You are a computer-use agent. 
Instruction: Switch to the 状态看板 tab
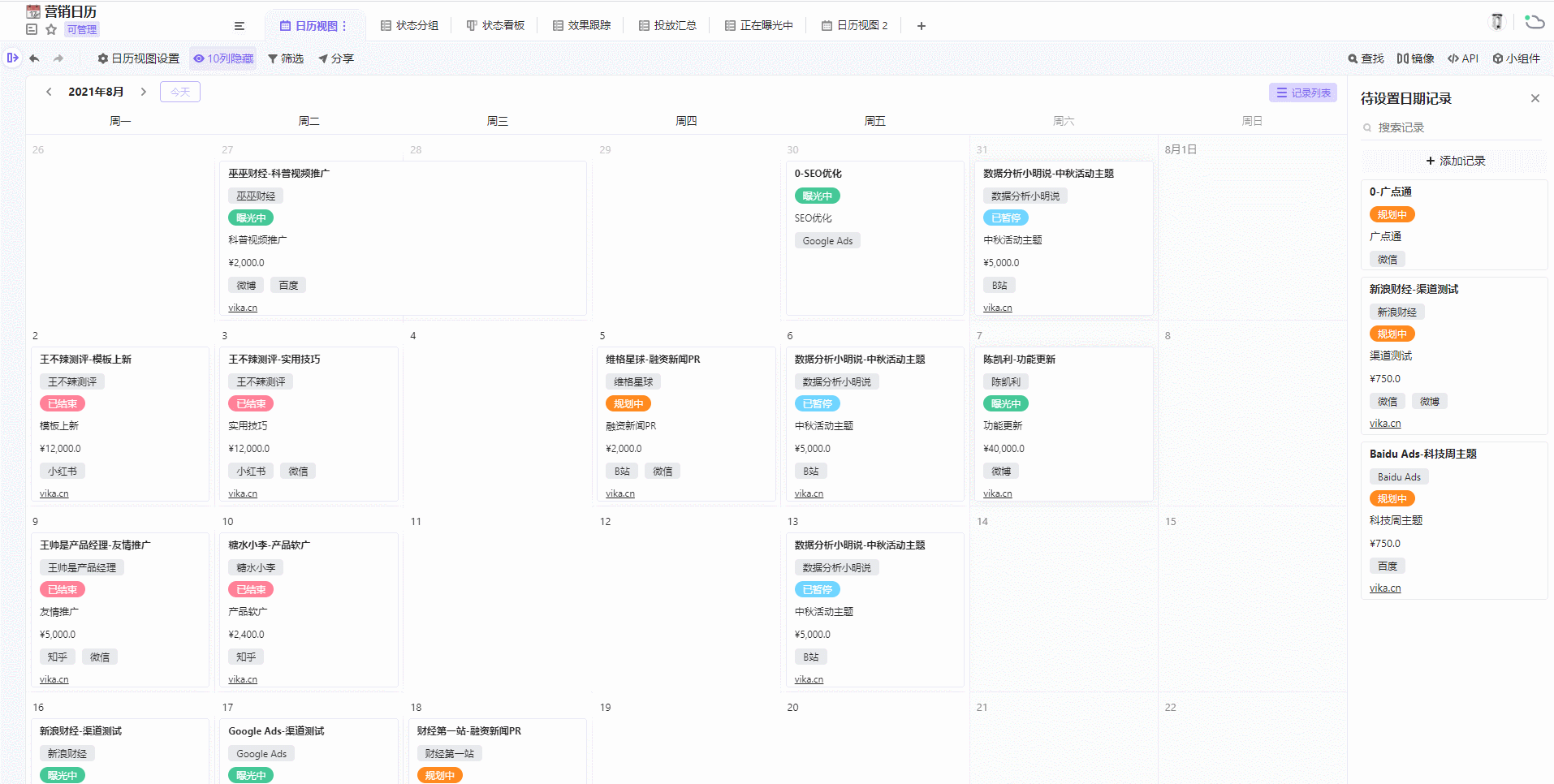tap(495, 26)
